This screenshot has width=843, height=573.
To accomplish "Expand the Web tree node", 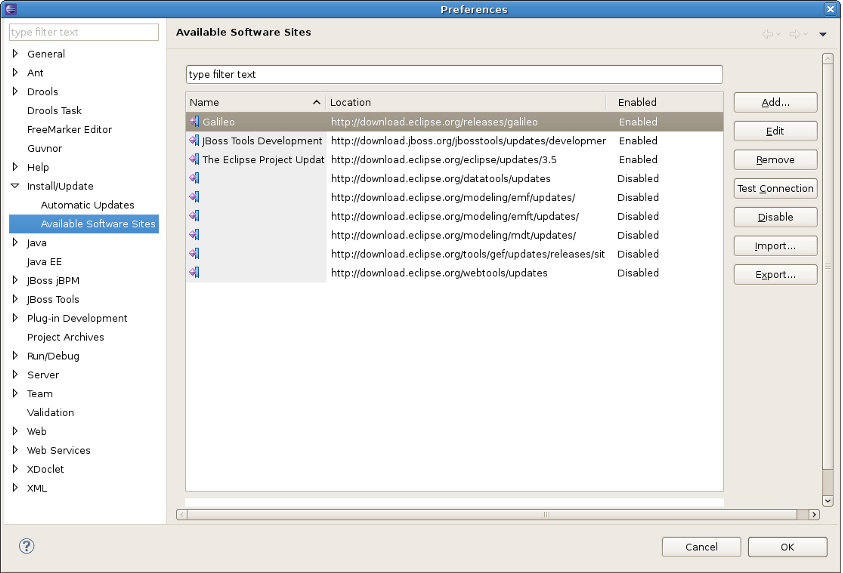I will point(15,430).
